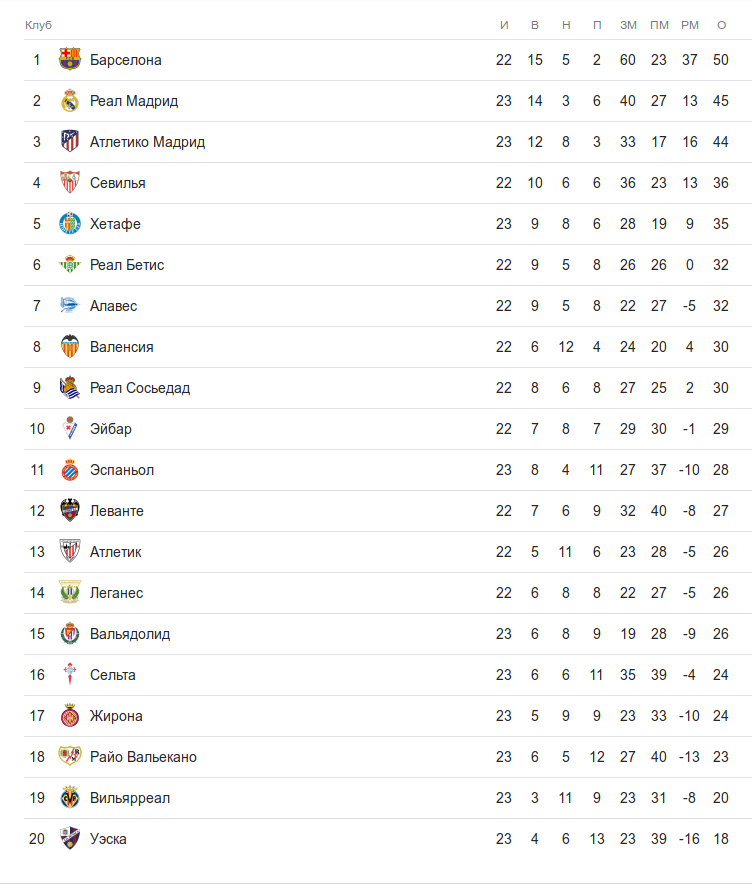Select the Жирона club logo

(x=69, y=716)
